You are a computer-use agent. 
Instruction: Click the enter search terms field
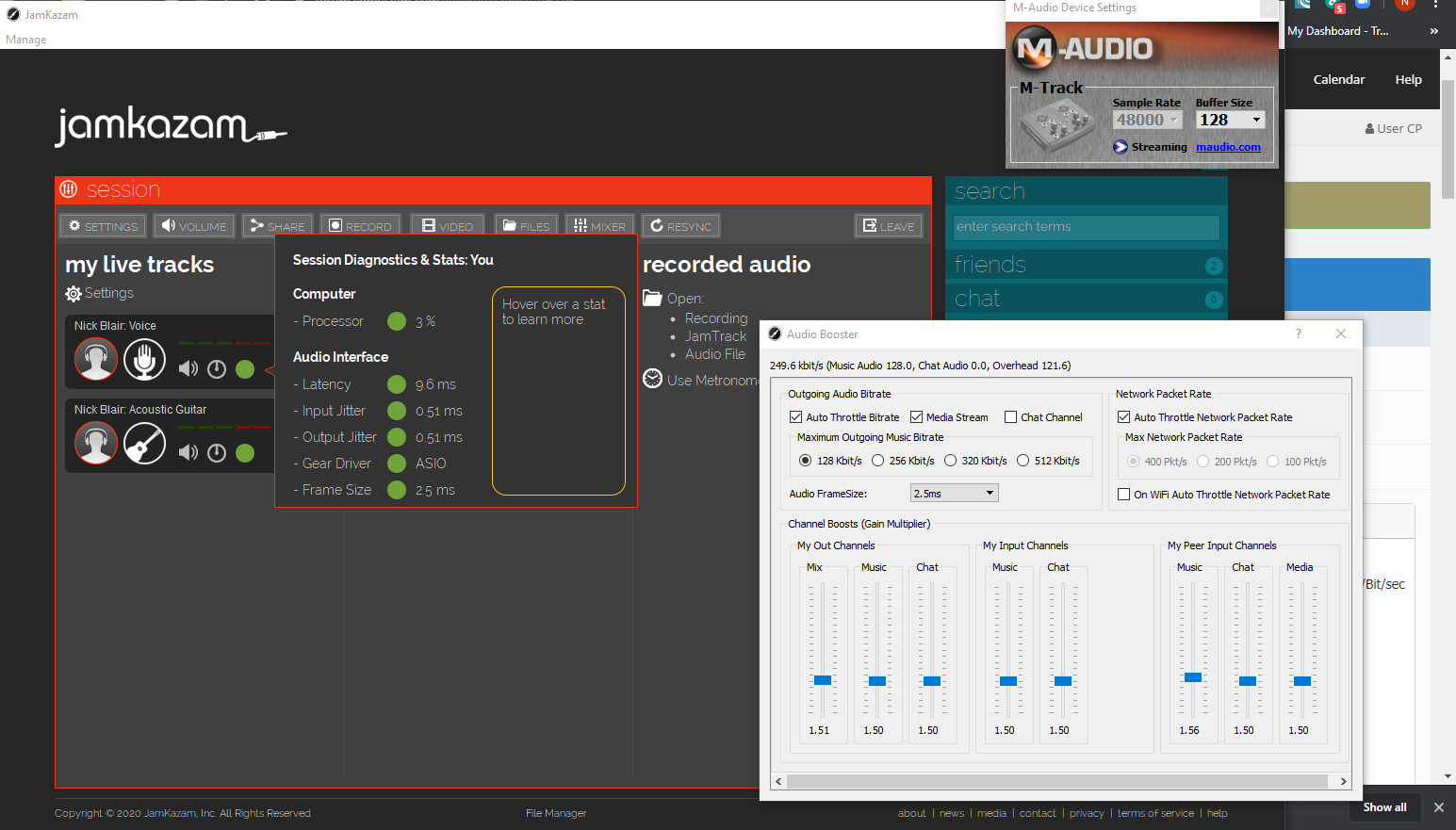click(1086, 227)
